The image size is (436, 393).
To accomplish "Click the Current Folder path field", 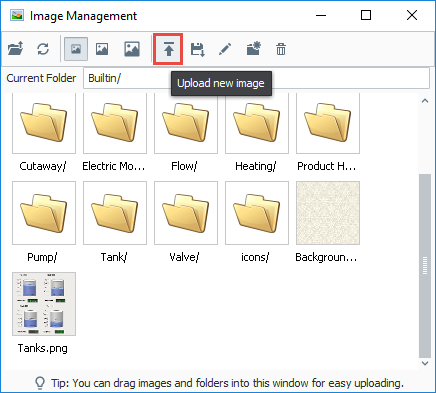I will [x=256, y=78].
